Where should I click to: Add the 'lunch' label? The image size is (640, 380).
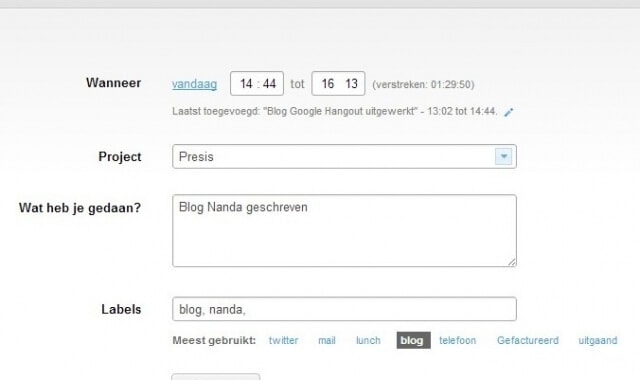point(368,340)
